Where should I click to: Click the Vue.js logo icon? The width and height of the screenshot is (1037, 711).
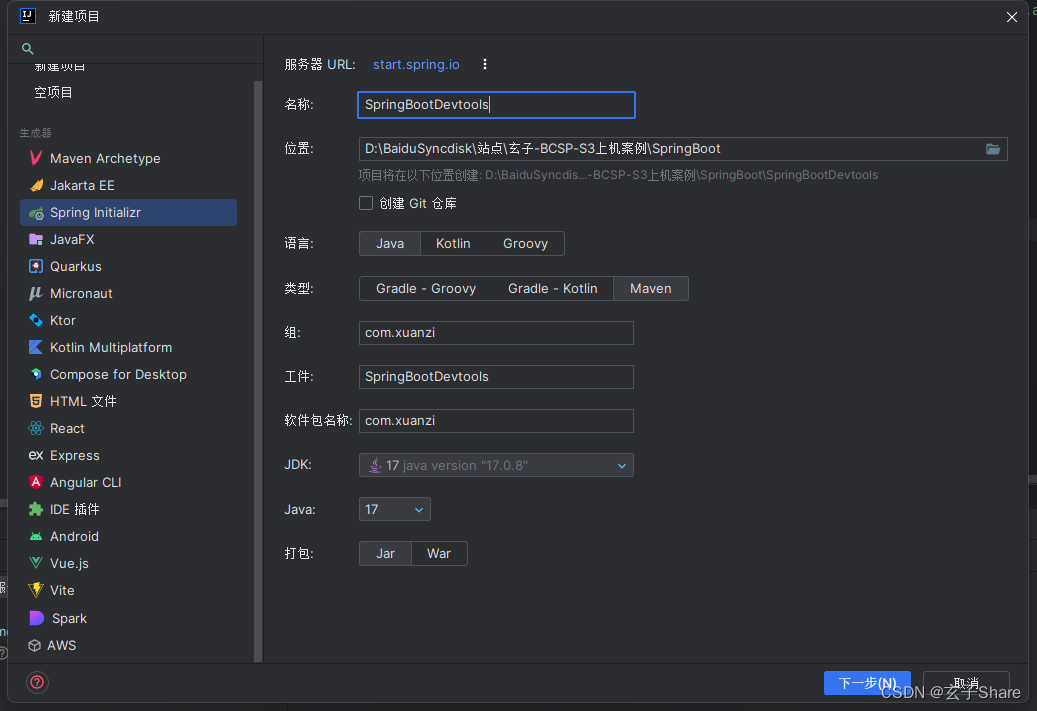point(36,563)
